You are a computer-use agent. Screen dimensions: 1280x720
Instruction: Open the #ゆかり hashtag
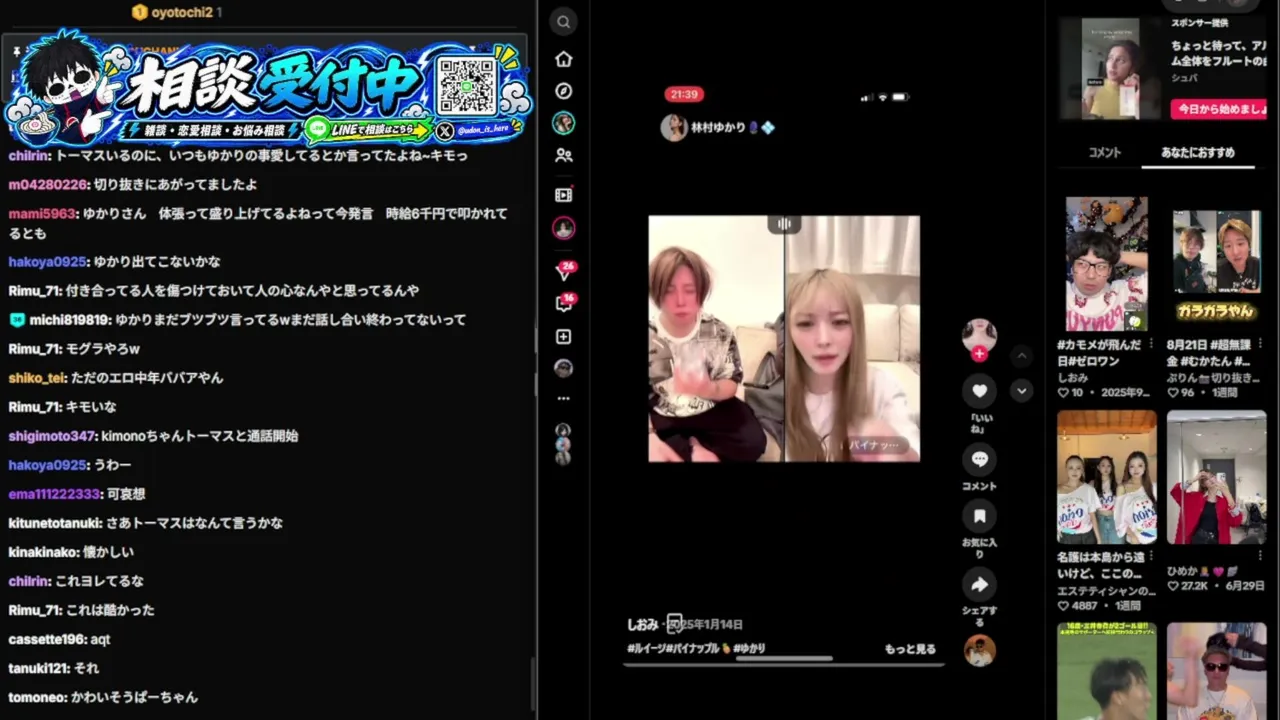749,649
